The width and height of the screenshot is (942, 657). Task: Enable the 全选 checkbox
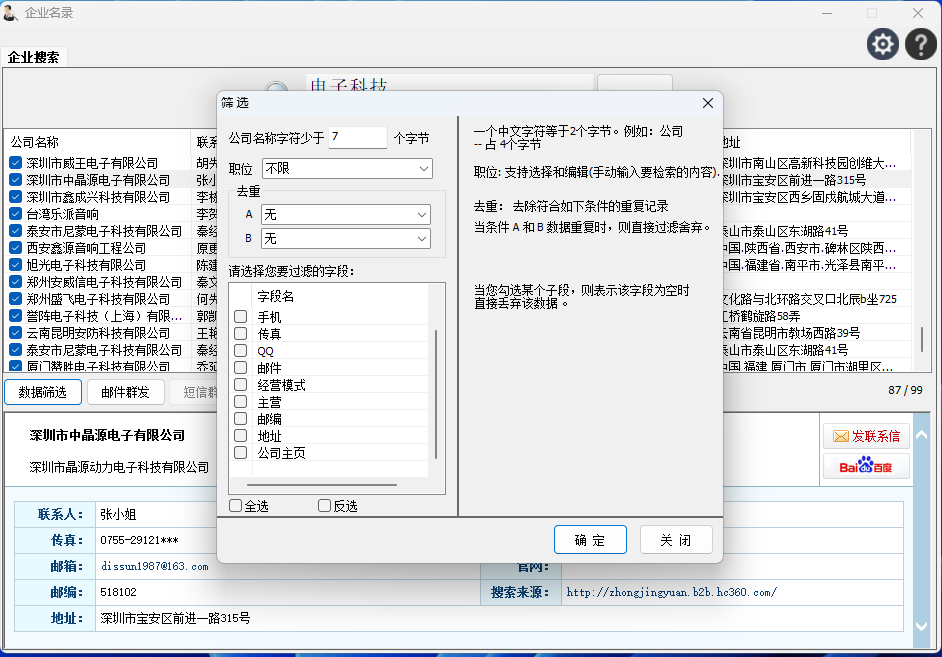click(236, 506)
